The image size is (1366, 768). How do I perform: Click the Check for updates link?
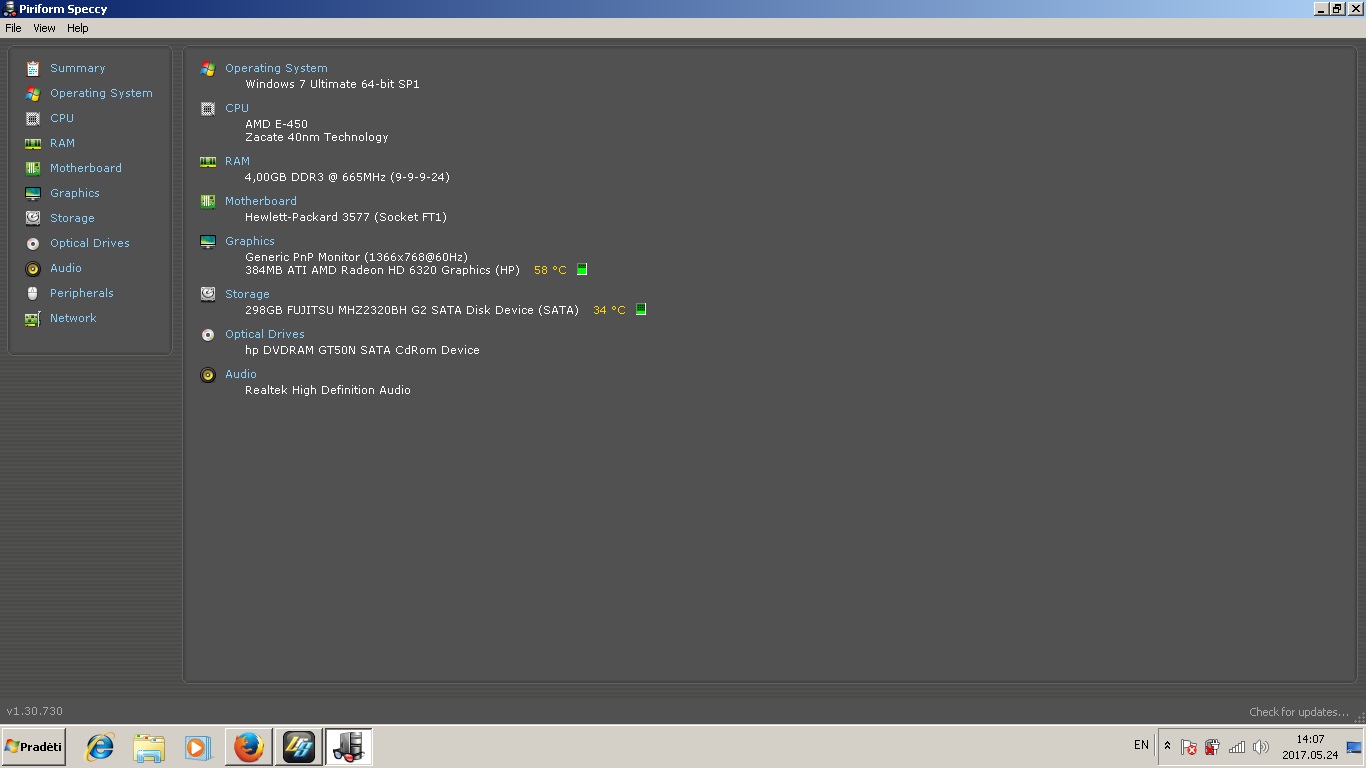coord(1299,712)
